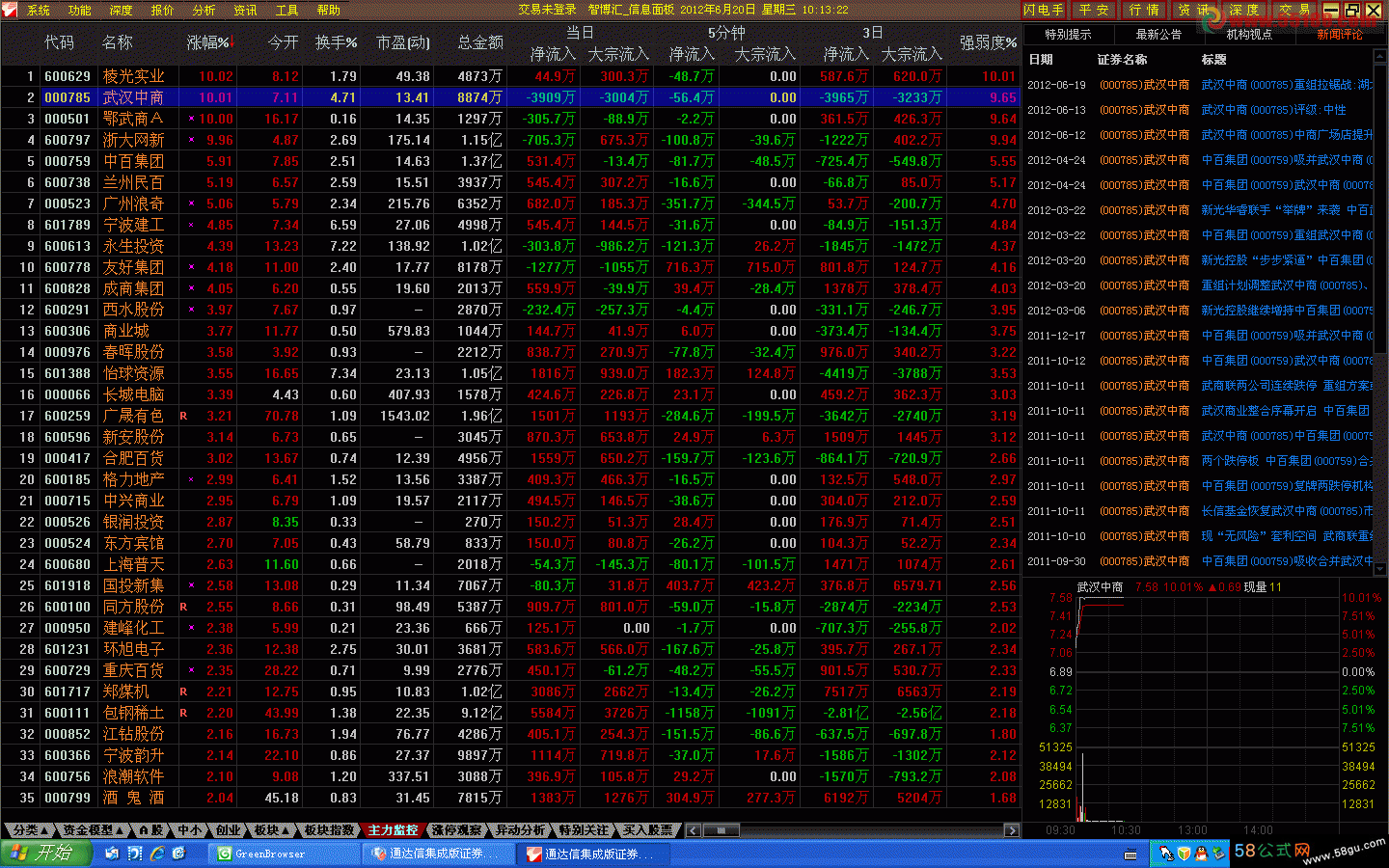Image resolution: width=1389 pixels, height=868 pixels.
Task: Click the x marker beside 浙大网新
Action: coord(191,140)
